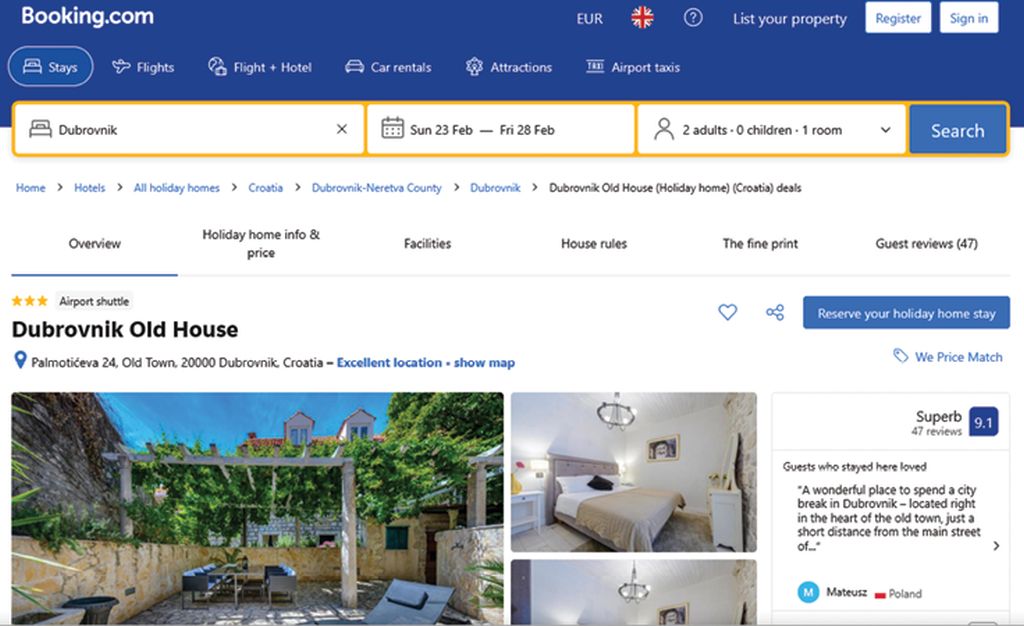Open the bedroom photo thumbnail
1024x626 pixels.
point(633,472)
